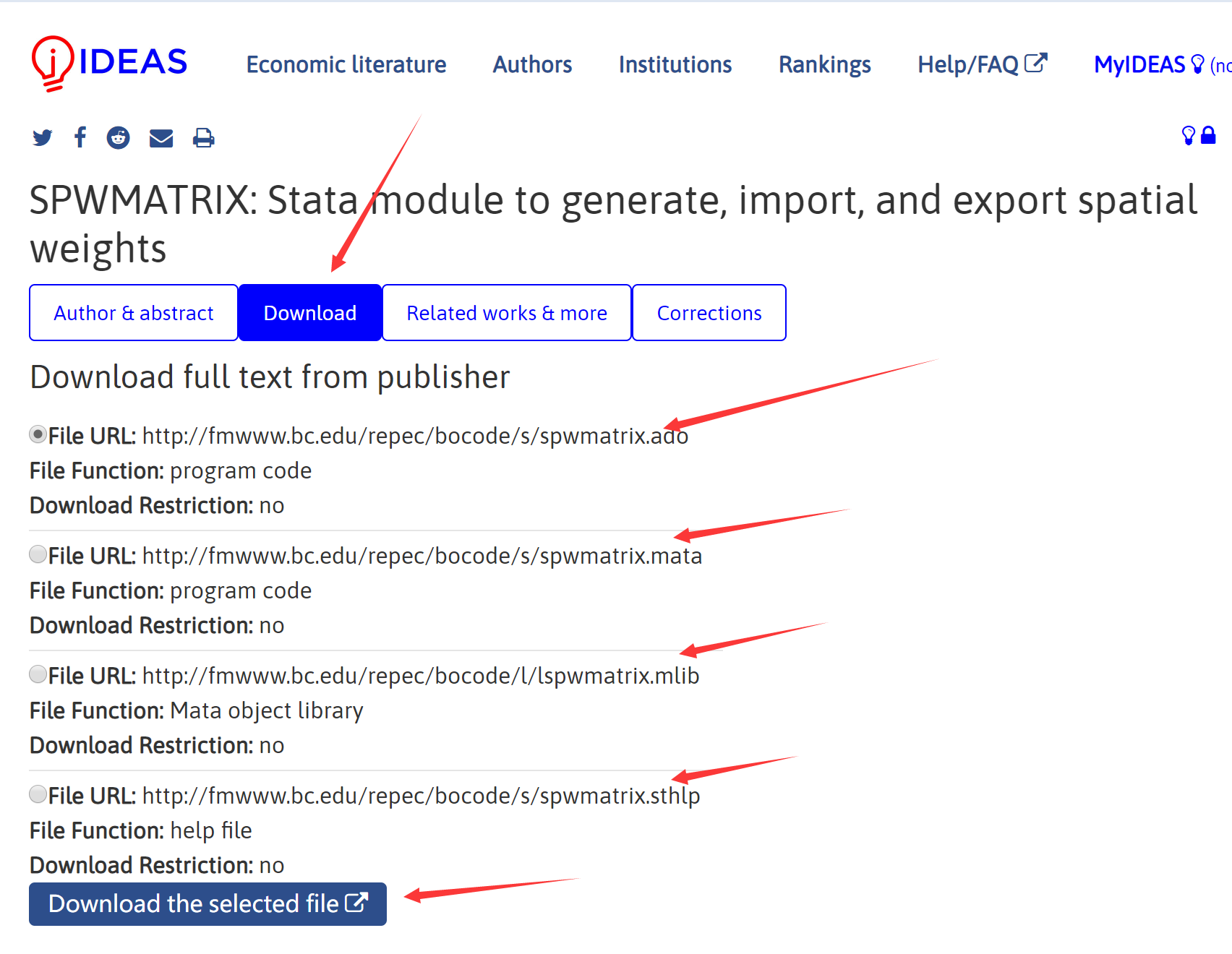Select the lspwmatrix.mlib file radio button
Screen dimensions: 1232x954
(x=38, y=674)
